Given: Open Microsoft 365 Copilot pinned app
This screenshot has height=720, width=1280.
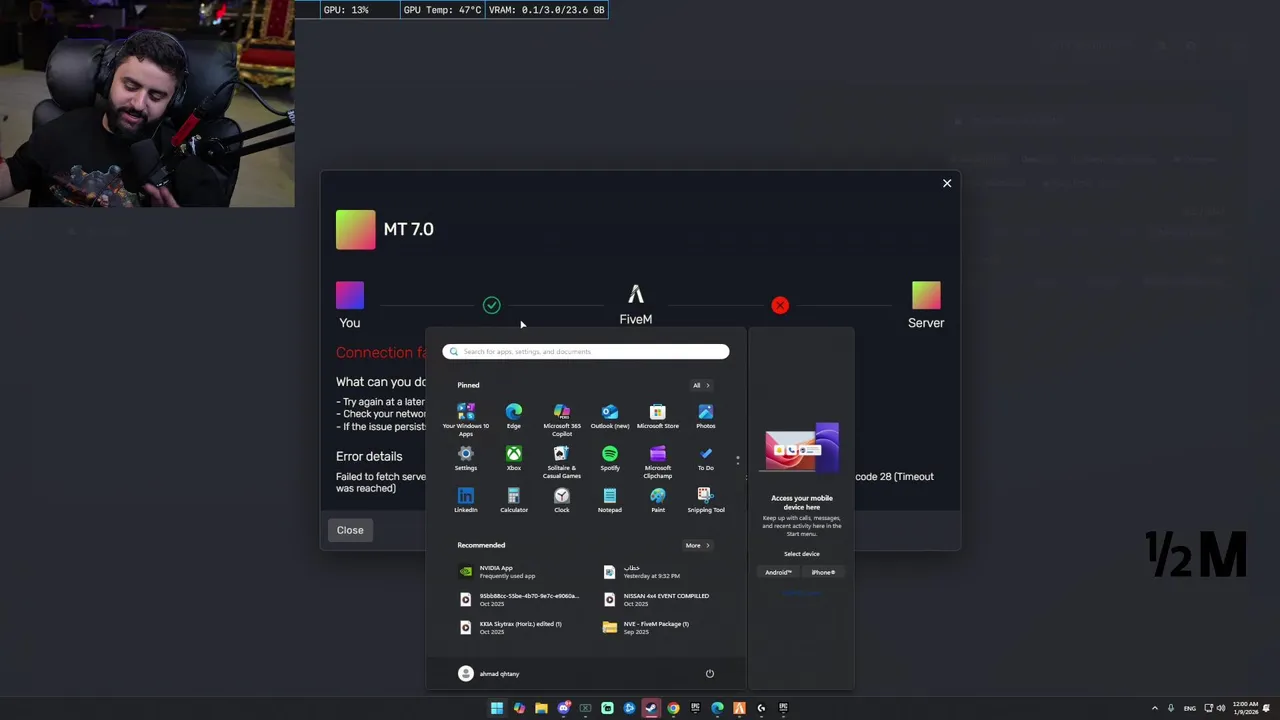Looking at the screenshot, I should tap(562, 420).
